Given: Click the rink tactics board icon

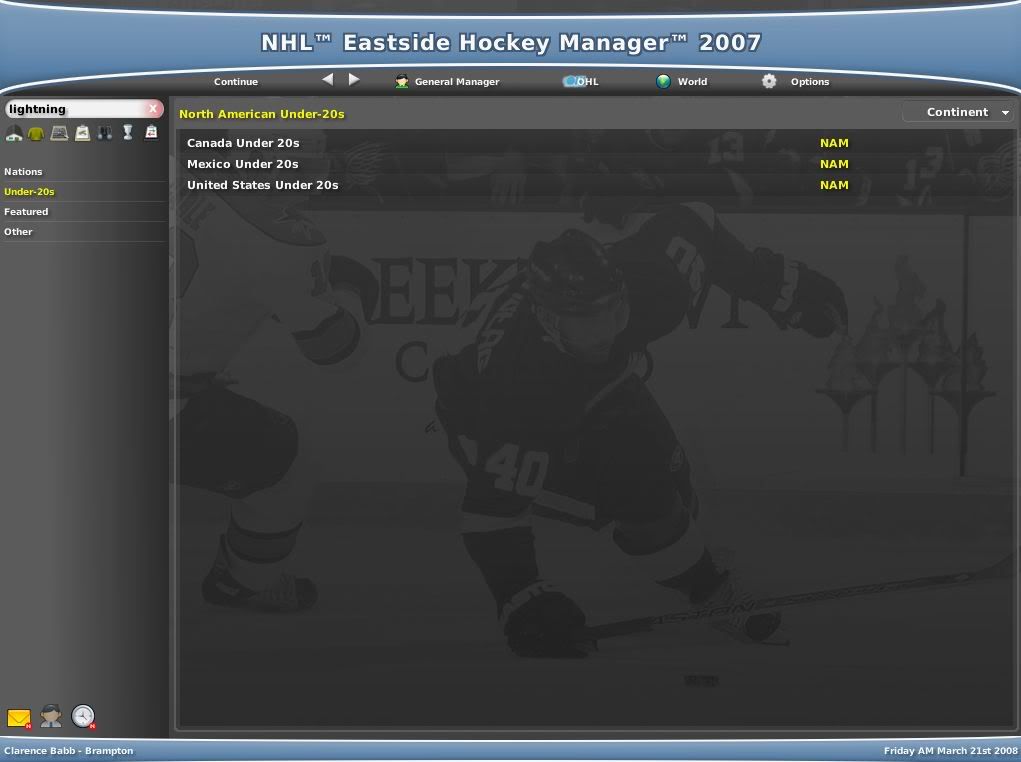Looking at the screenshot, I should pos(59,134).
